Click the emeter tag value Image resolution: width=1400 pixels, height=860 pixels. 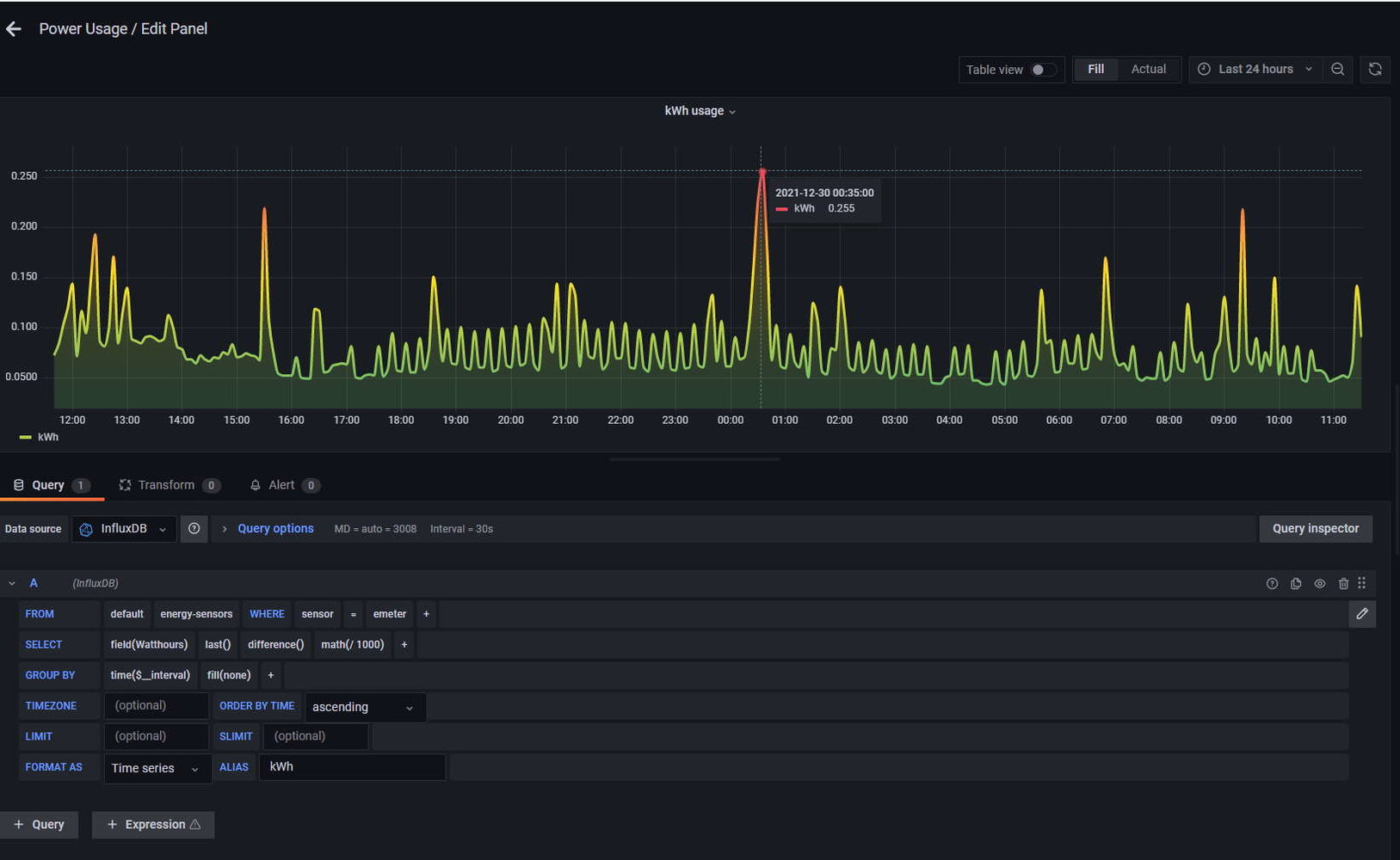(x=389, y=614)
